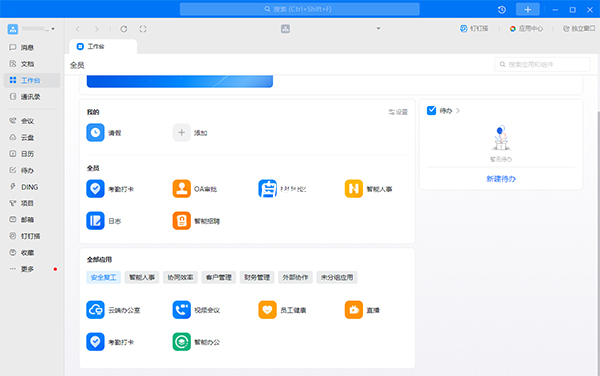
Task: Click the blue 待办 checkbox icon
Action: pos(431,111)
